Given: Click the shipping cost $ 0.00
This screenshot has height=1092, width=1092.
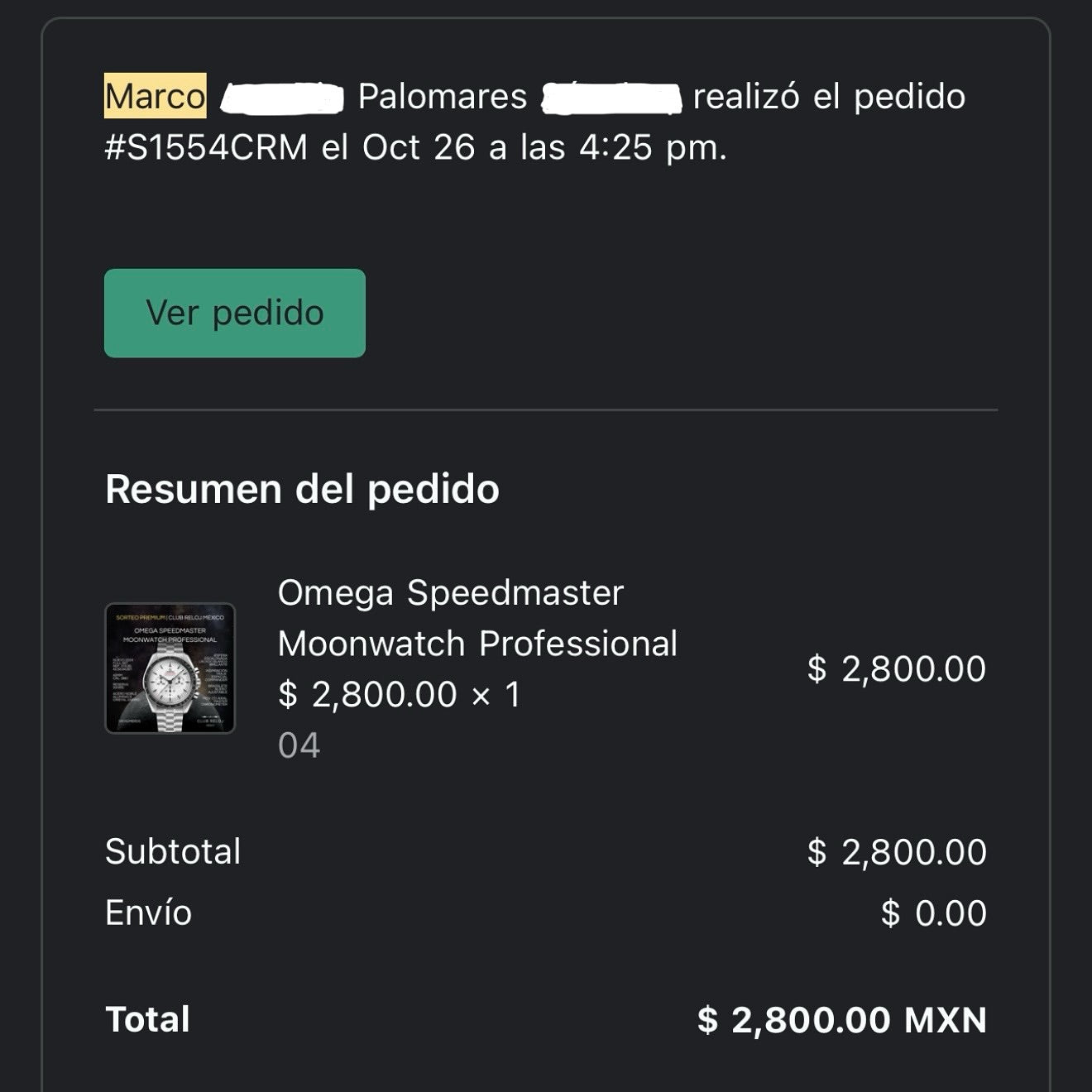Looking at the screenshot, I should (x=933, y=913).
